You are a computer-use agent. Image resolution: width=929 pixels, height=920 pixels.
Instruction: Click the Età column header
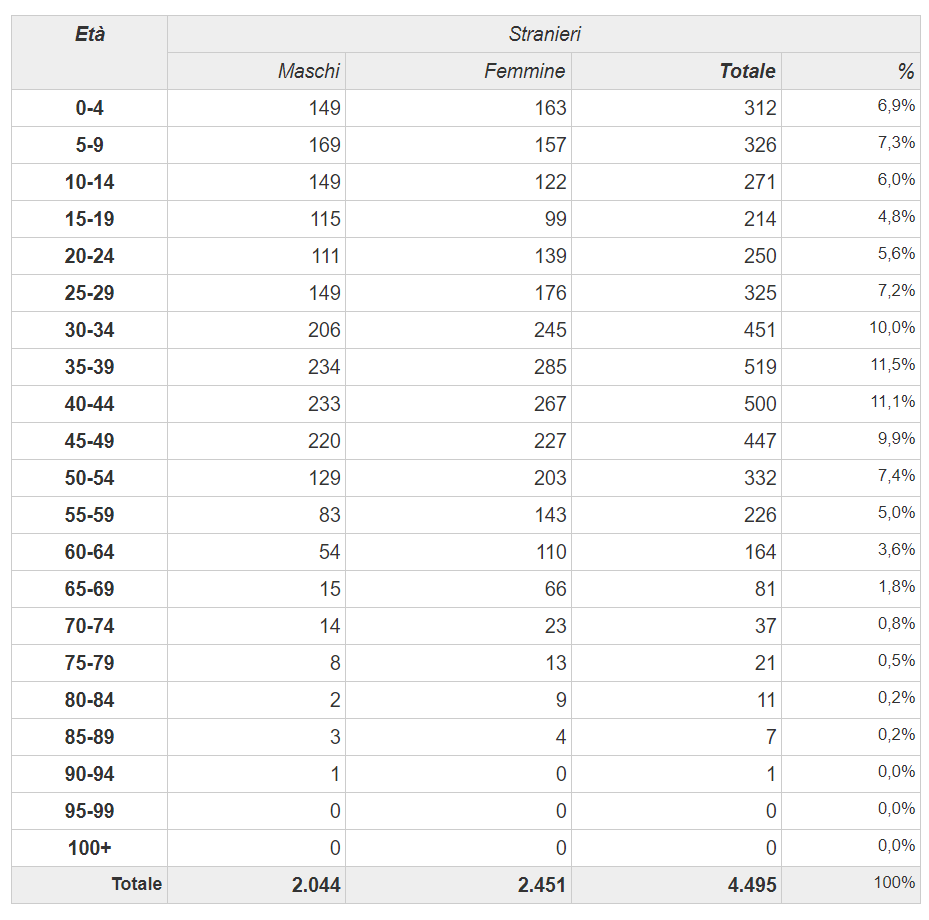click(90, 34)
